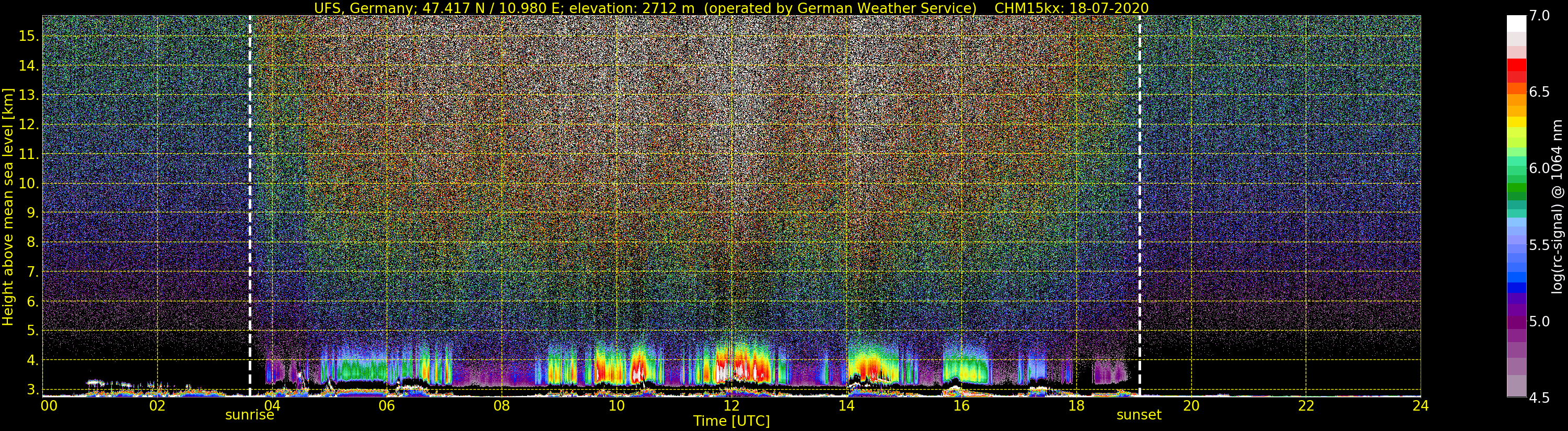Viewport: 1568px width, 431px height.
Task: Click the green 6.0 level on colorbar
Action: 1516,168
